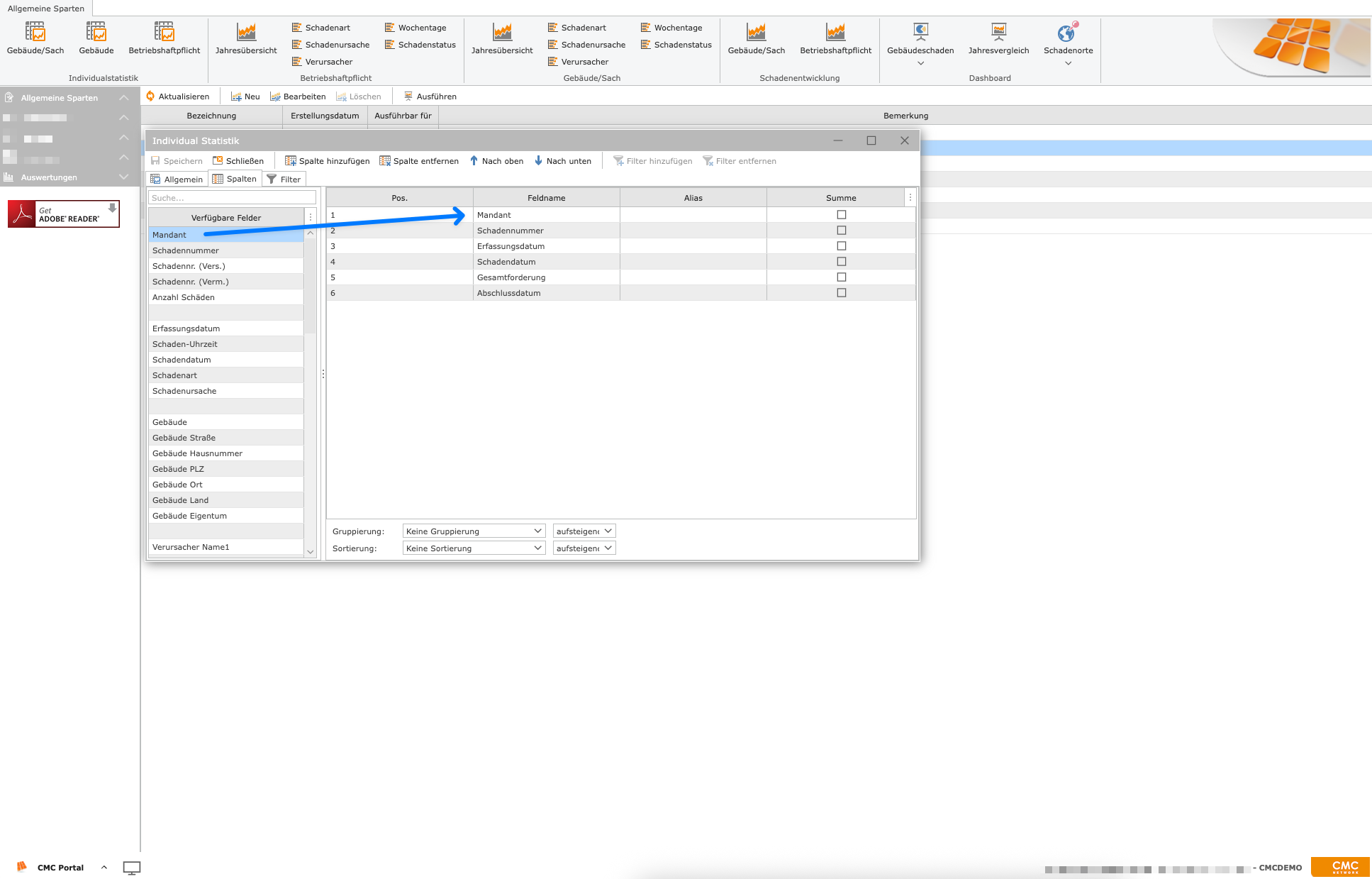Click the Schließen button
Viewport: 1372px width, 879px height.
tap(238, 161)
